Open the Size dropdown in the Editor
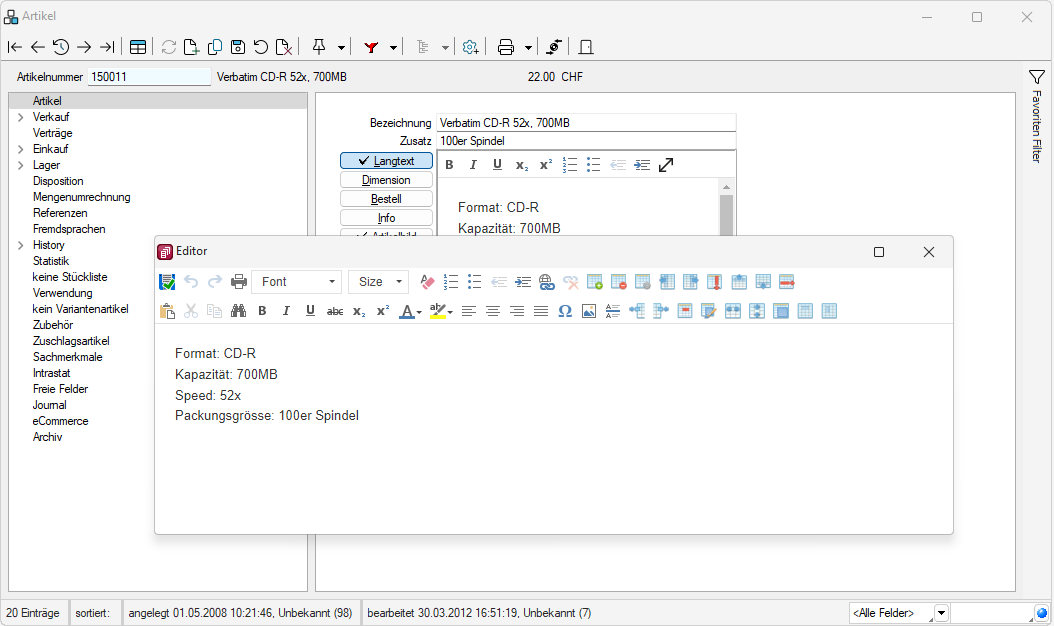The height and width of the screenshot is (626, 1054). click(378, 282)
